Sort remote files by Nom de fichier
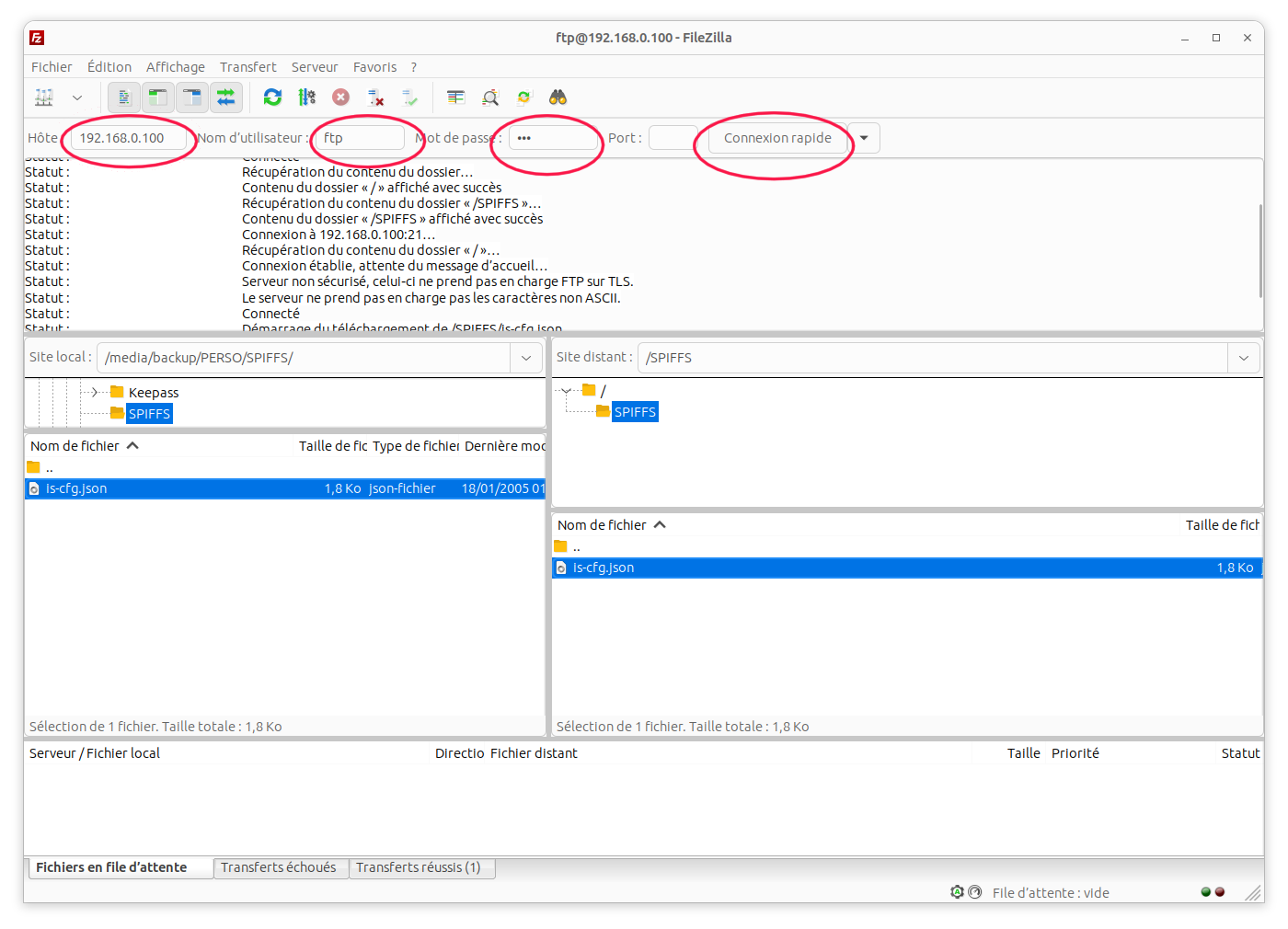 point(865,525)
